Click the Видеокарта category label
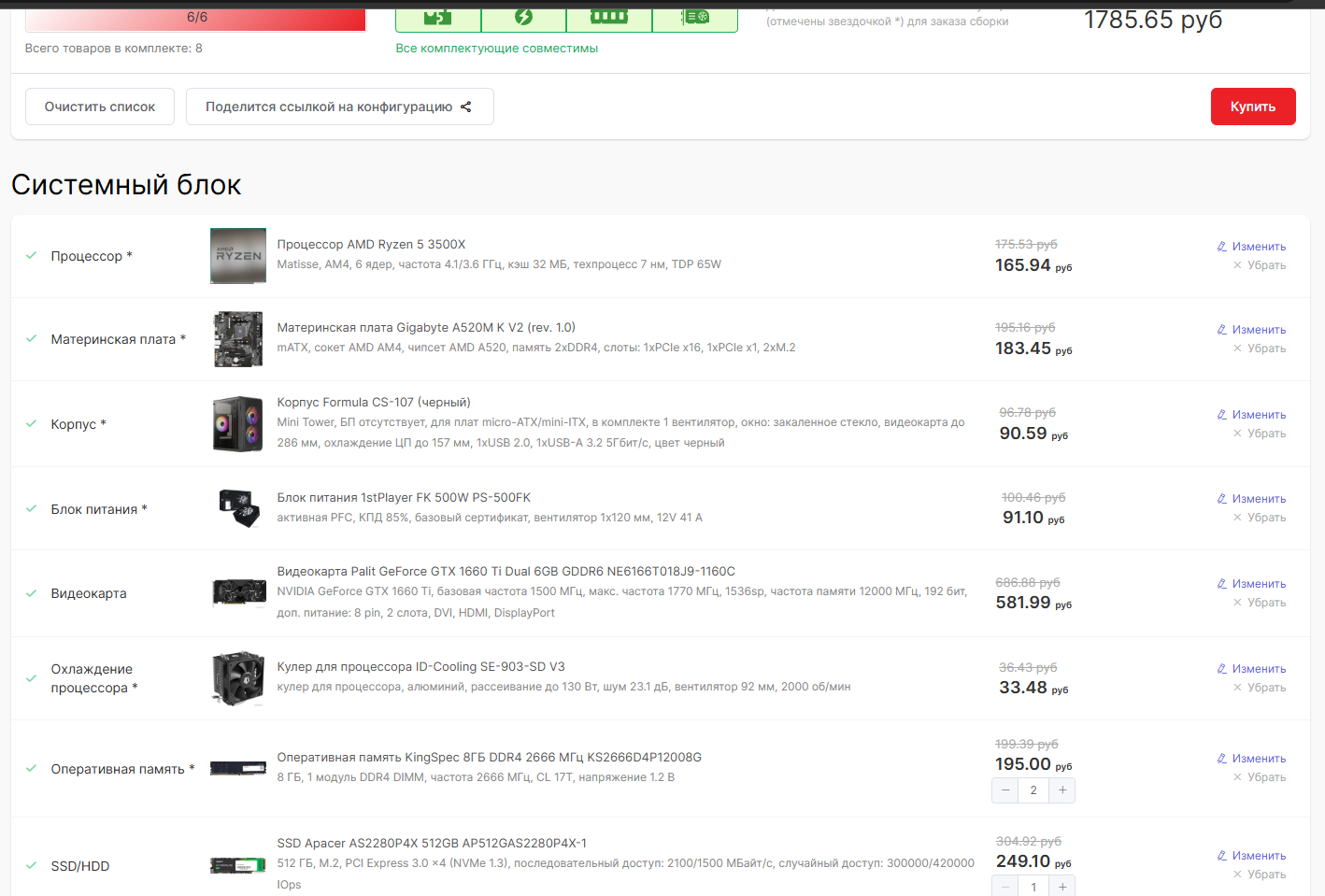The image size is (1325, 896). [x=89, y=593]
